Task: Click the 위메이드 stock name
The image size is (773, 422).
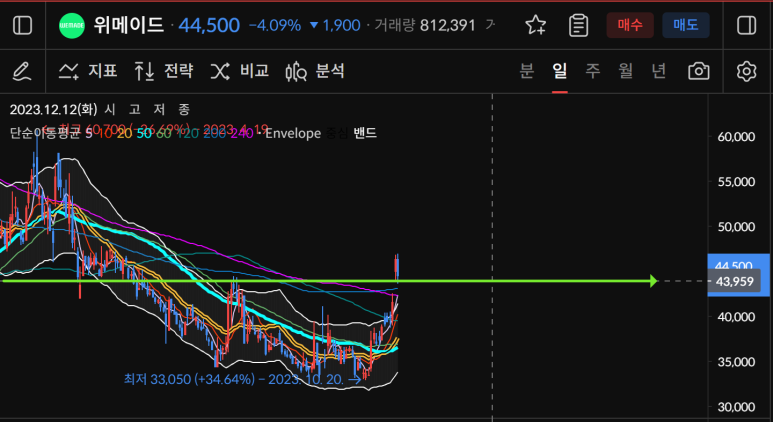Action: pos(129,25)
